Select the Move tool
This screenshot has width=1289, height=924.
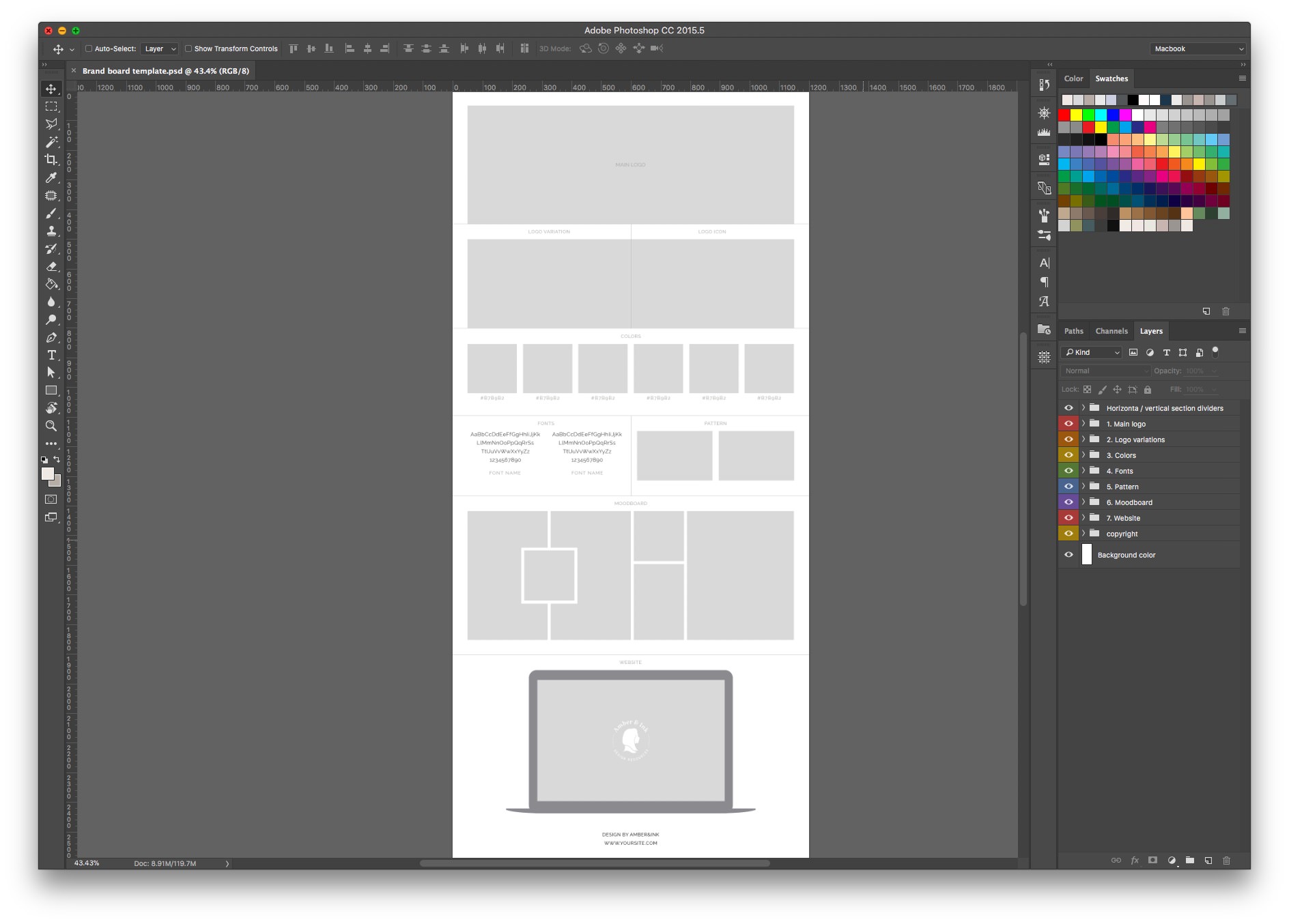(51, 89)
